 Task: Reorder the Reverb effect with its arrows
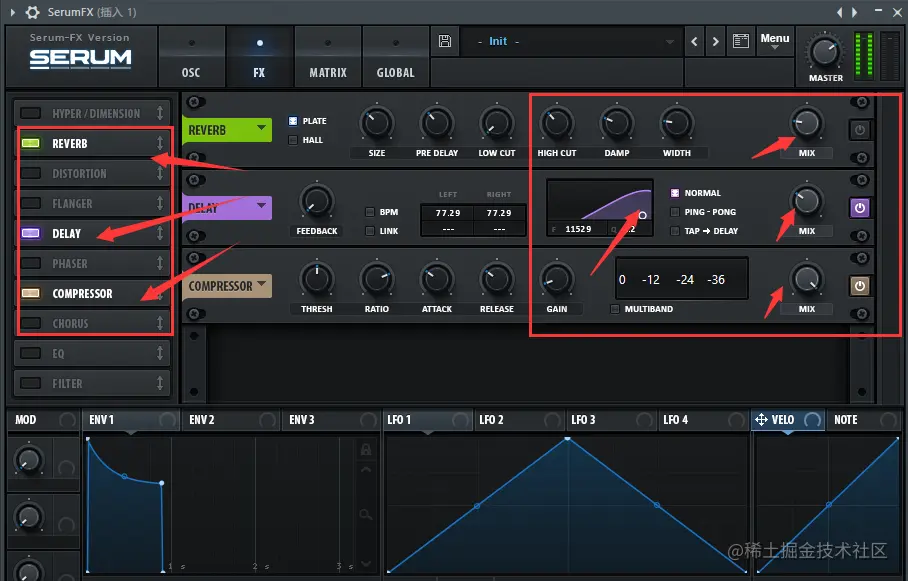pos(160,143)
